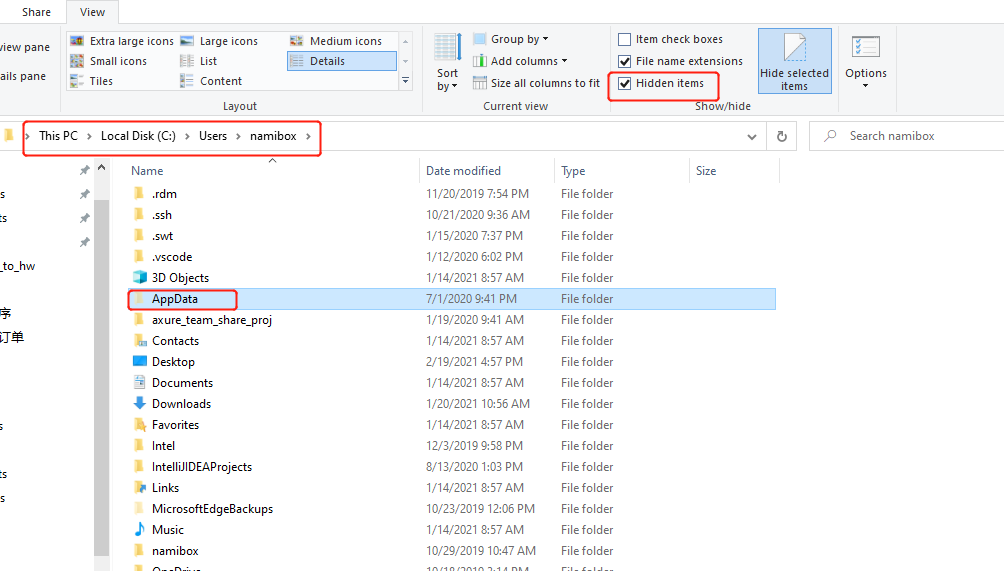The height and width of the screenshot is (571, 1004).
Task: Click Size all columns to fit
Action: tap(537, 83)
